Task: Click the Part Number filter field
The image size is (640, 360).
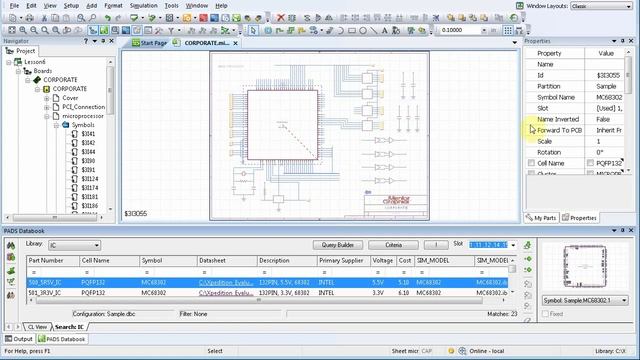Action: tap(53, 272)
